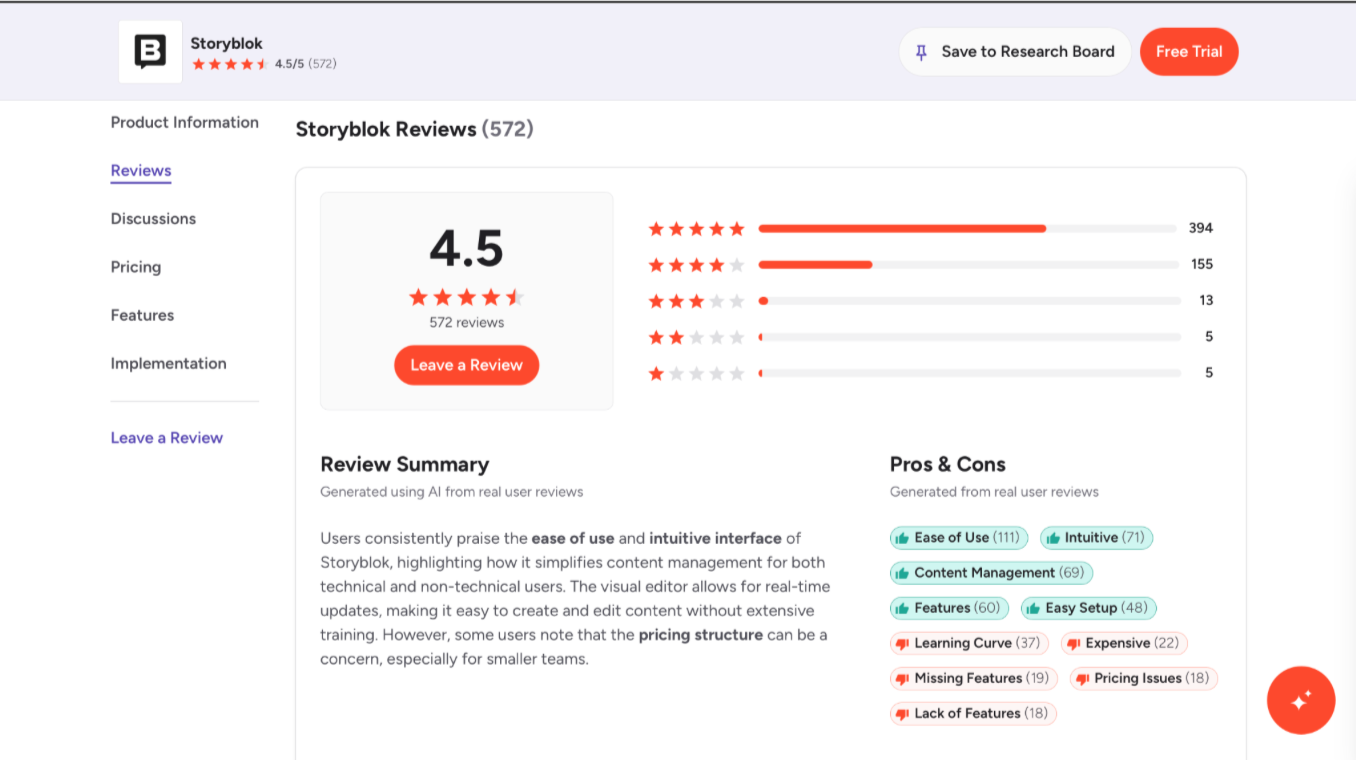
Task: Open the Pricing sidebar item
Action: [x=135, y=267]
